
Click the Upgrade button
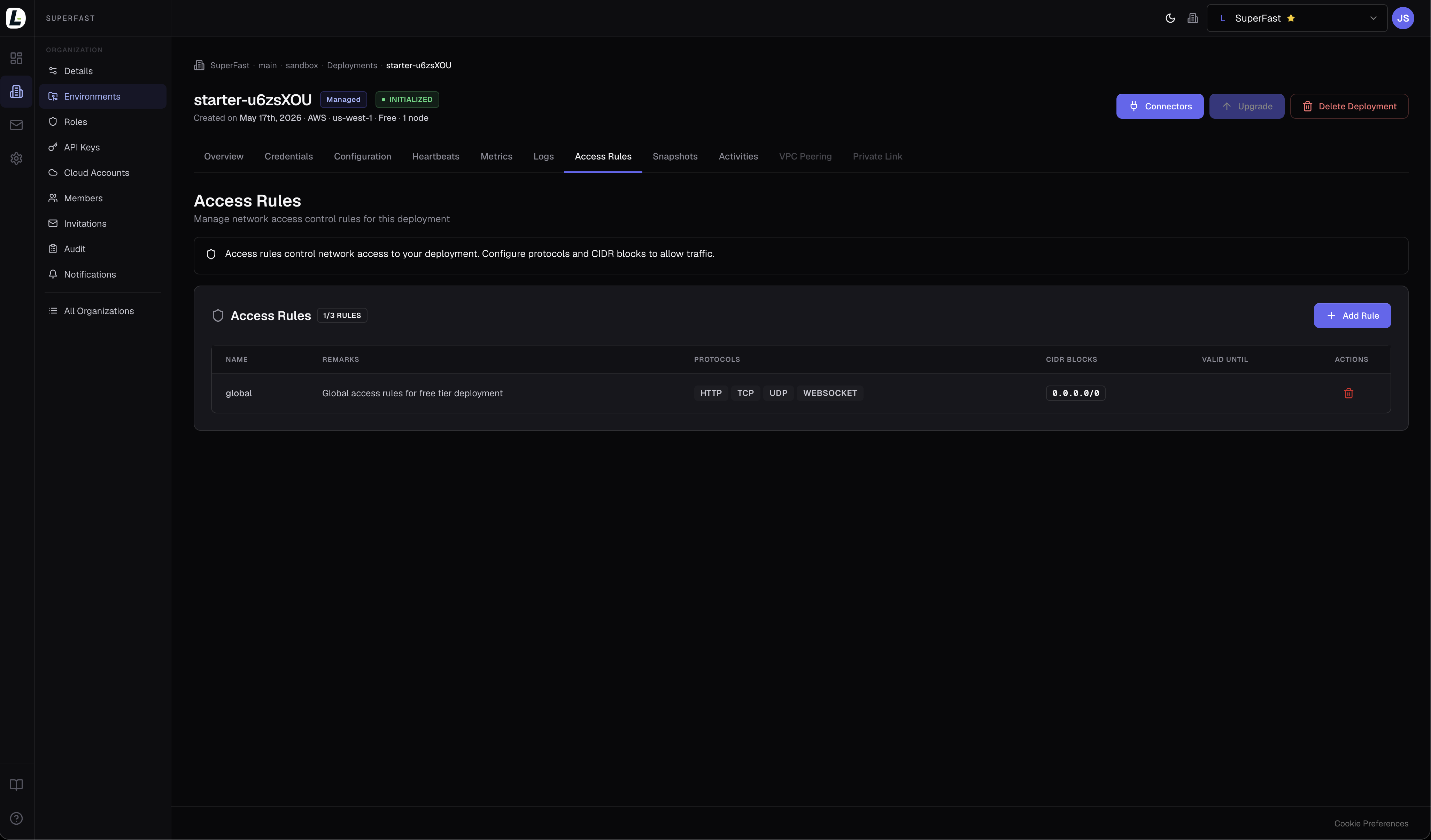tap(1246, 106)
